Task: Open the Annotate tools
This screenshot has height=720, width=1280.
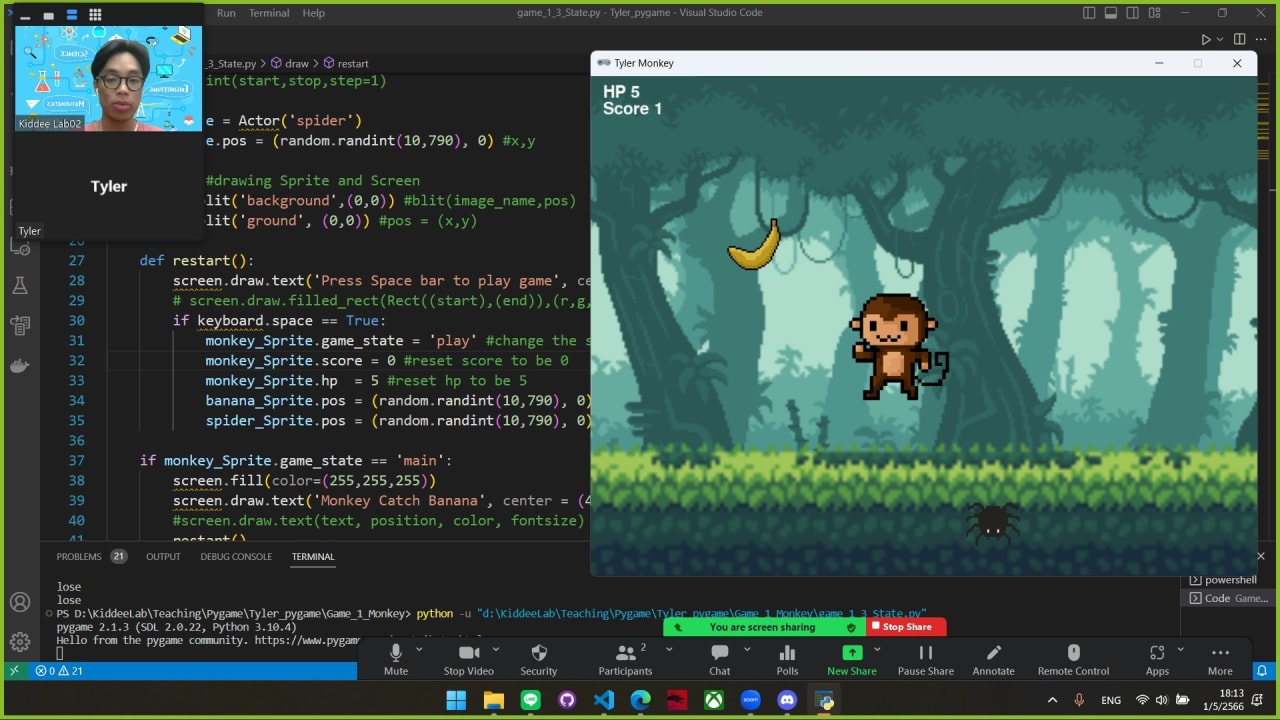Action: click(x=994, y=660)
